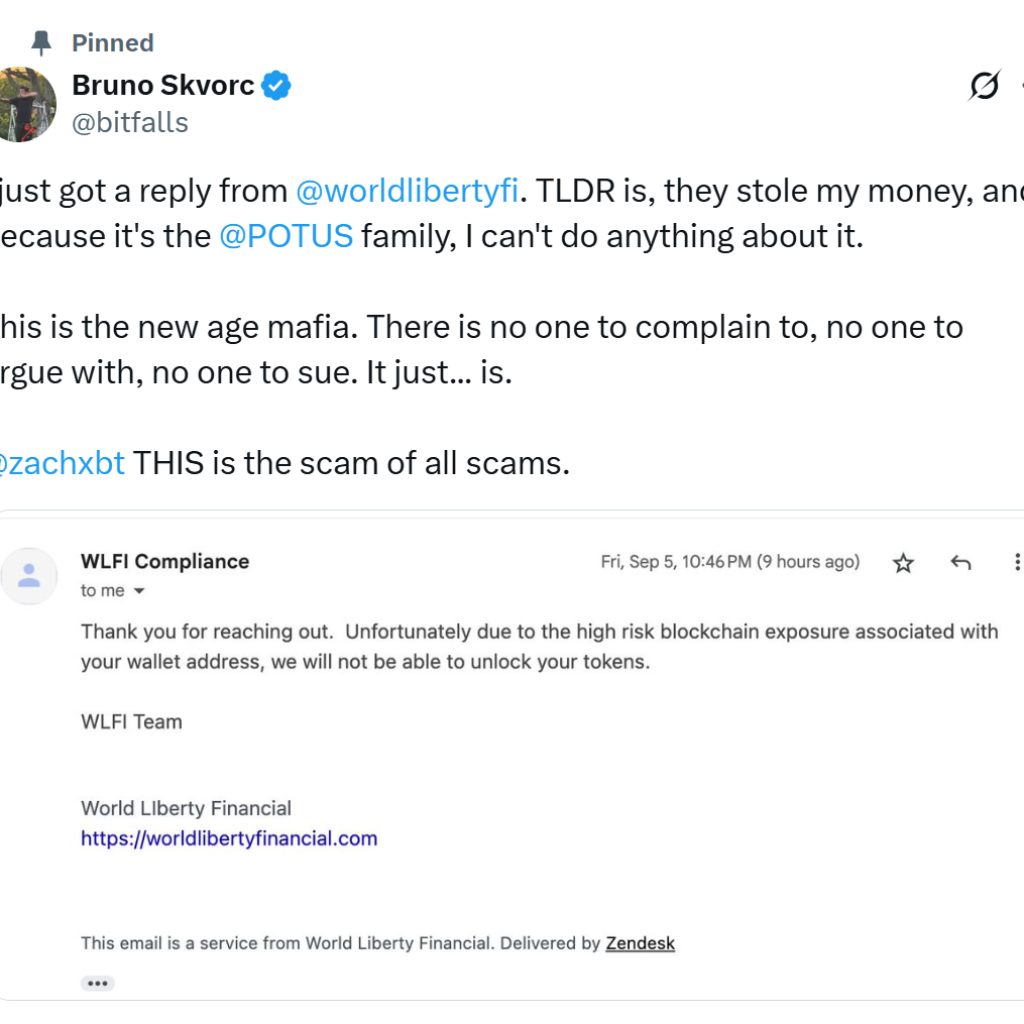Open the @zachxbt mention
Screen dimensions: 1024x1024
pyautogui.click(x=62, y=463)
